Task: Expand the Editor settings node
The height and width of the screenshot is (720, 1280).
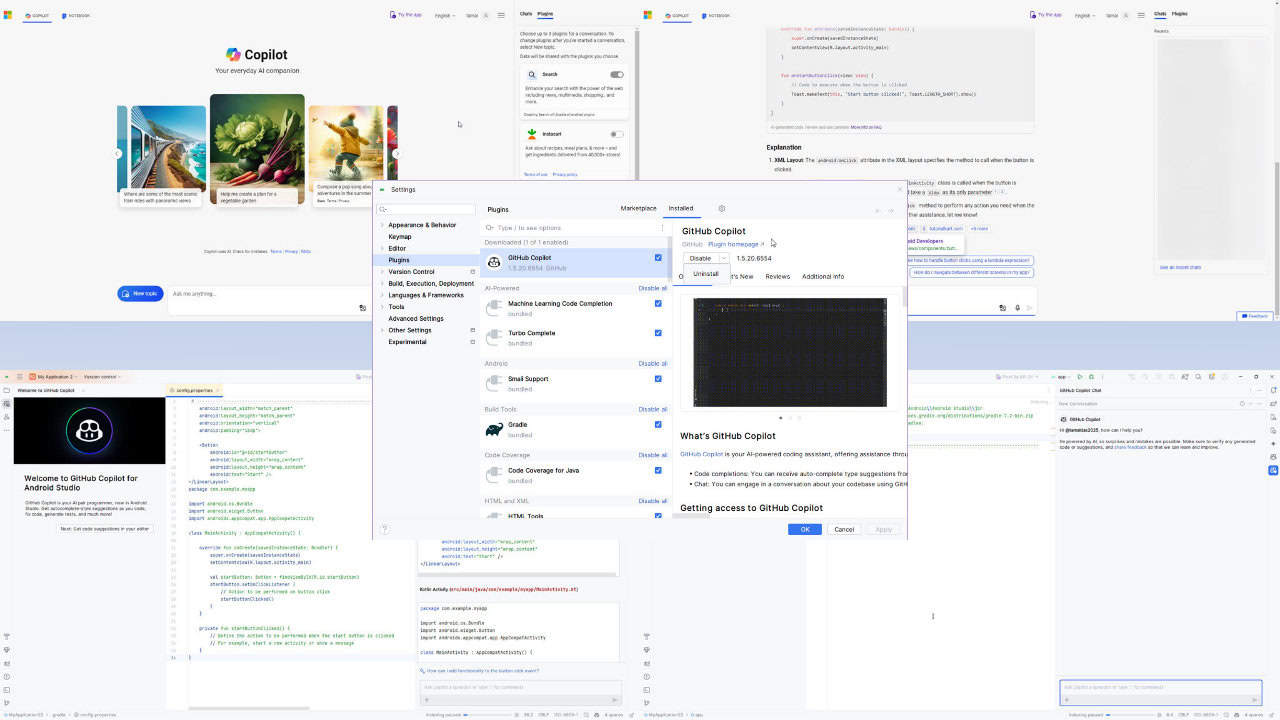Action: tap(382, 248)
